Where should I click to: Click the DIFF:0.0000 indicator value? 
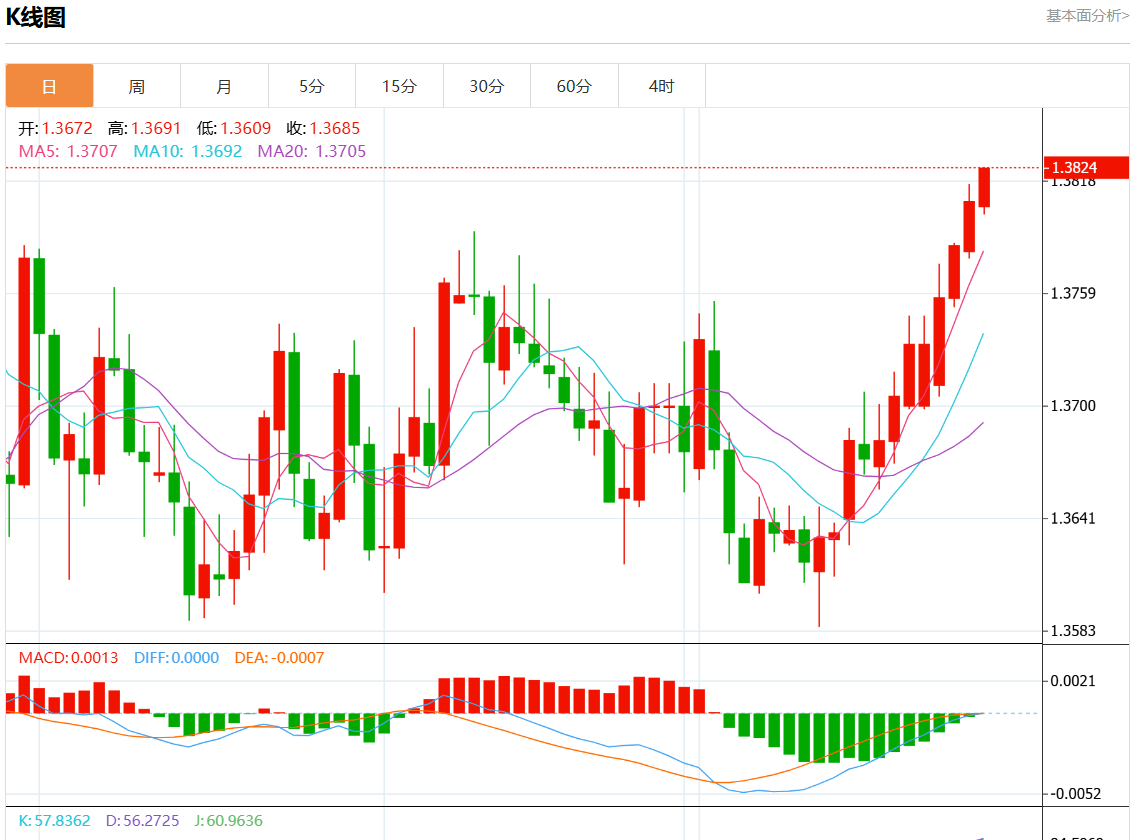(176, 658)
